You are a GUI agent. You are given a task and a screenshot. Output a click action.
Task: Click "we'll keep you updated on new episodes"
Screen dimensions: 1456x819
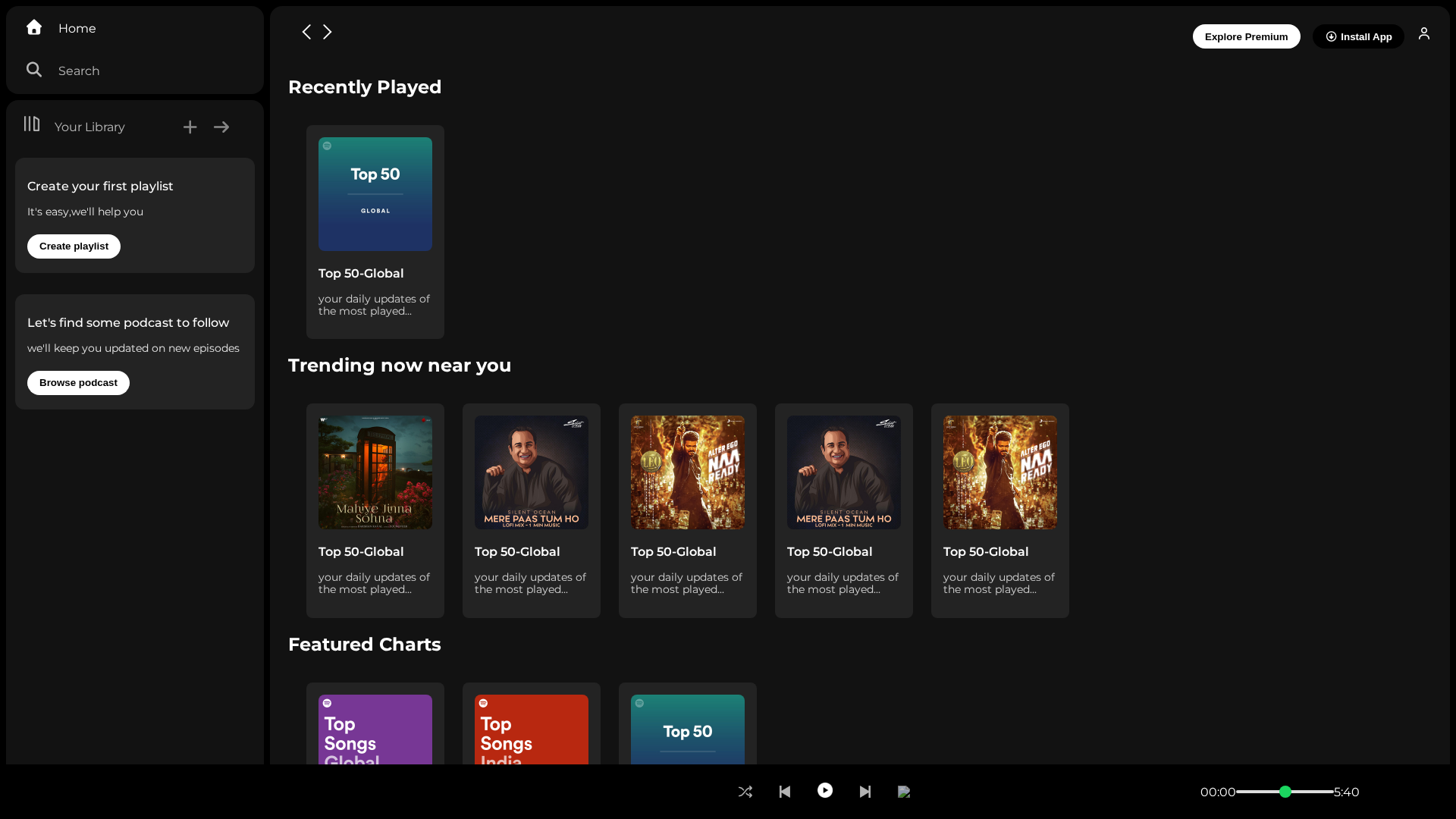point(133,348)
